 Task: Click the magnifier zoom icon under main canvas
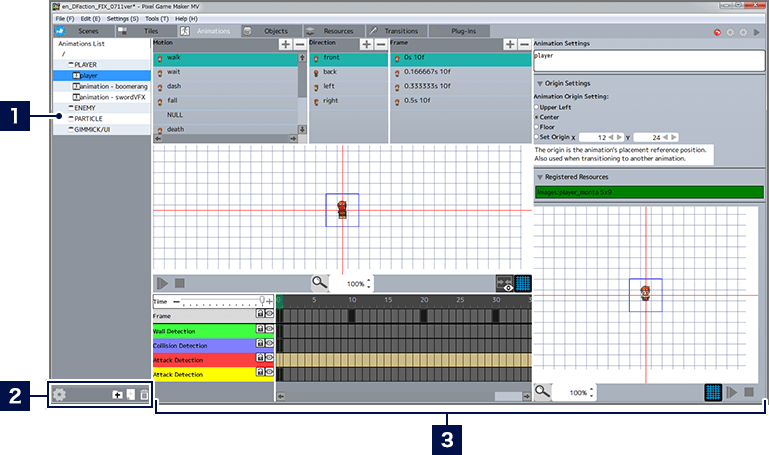click(x=319, y=283)
